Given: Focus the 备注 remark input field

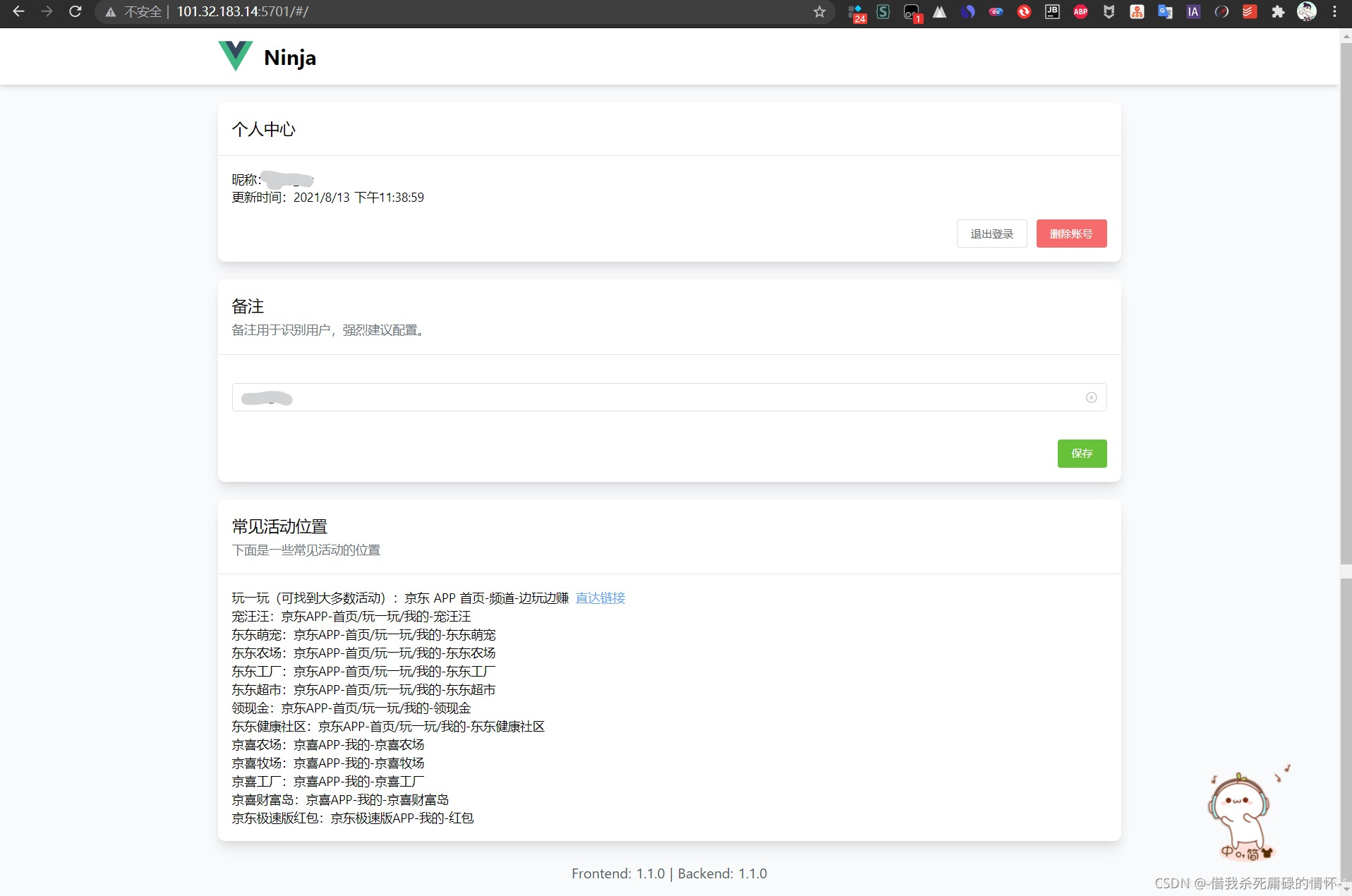Looking at the screenshot, I should click(x=669, y=397).
